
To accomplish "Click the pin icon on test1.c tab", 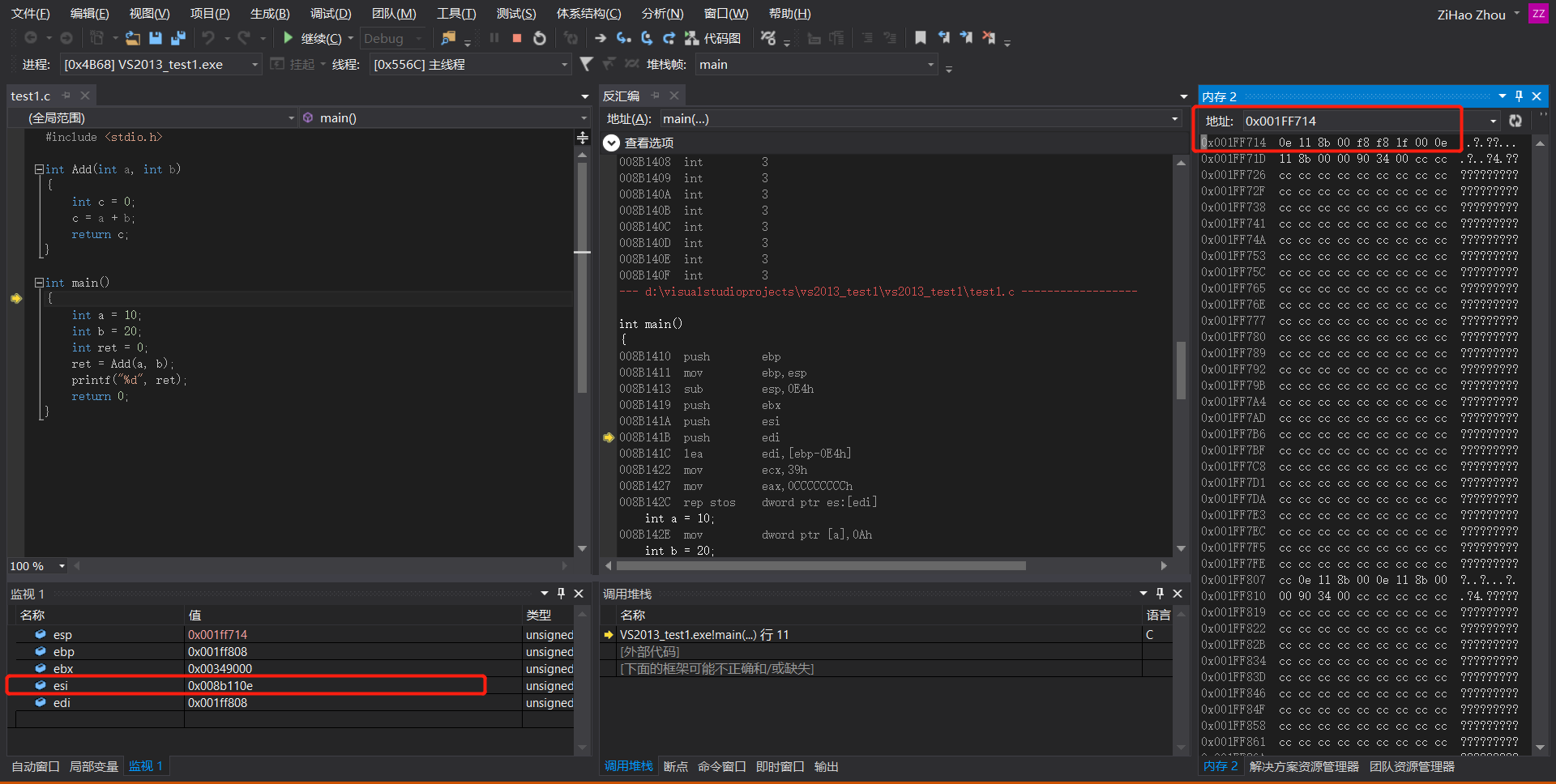I will [x=66, y=96].
